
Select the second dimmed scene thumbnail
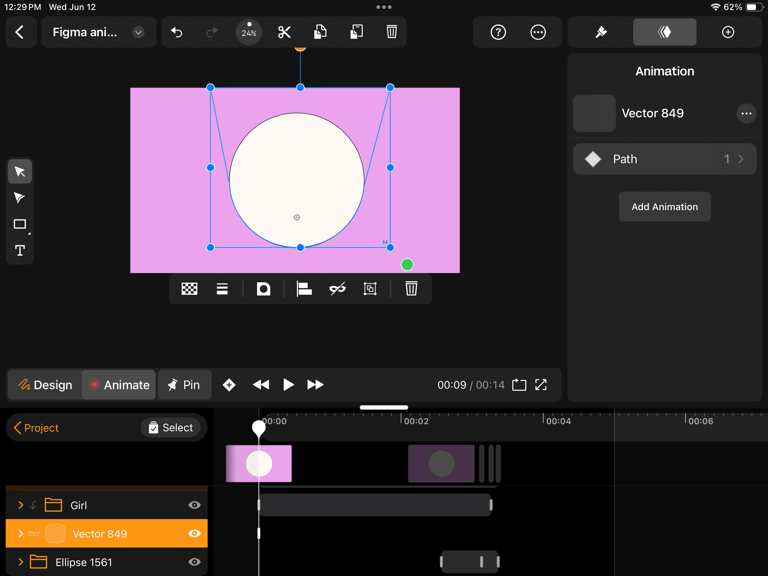[441, 463]
